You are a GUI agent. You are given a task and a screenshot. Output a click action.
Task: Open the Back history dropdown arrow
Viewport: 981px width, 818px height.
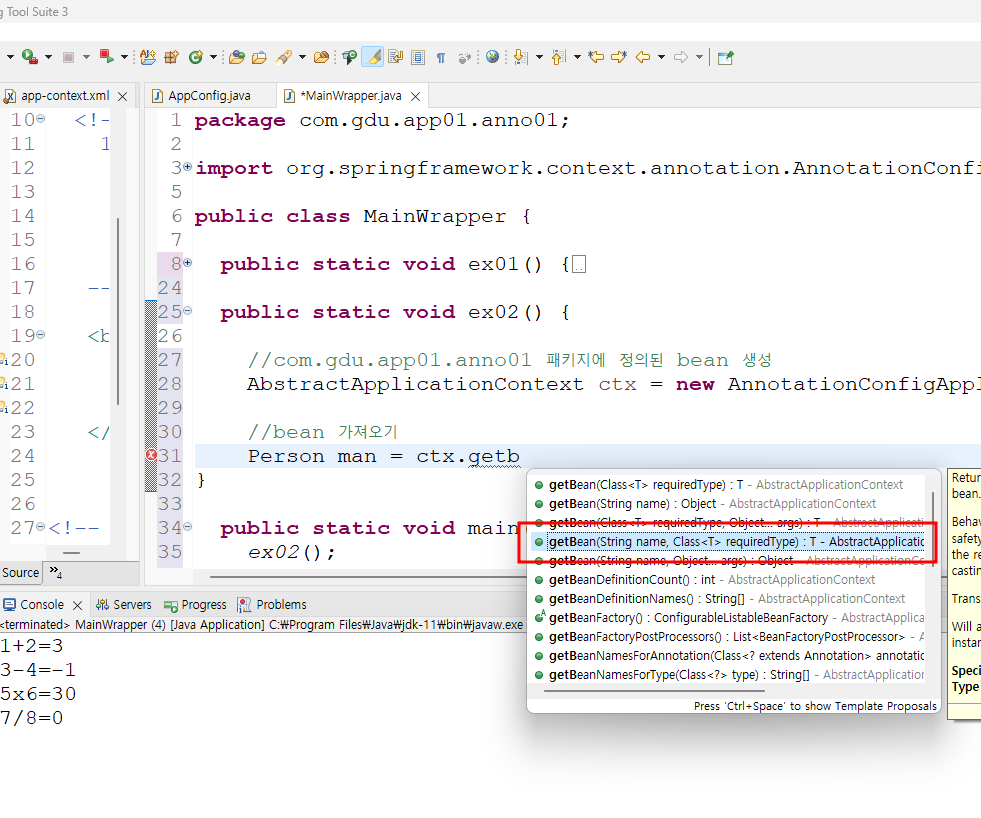click(x=661, y=58)
